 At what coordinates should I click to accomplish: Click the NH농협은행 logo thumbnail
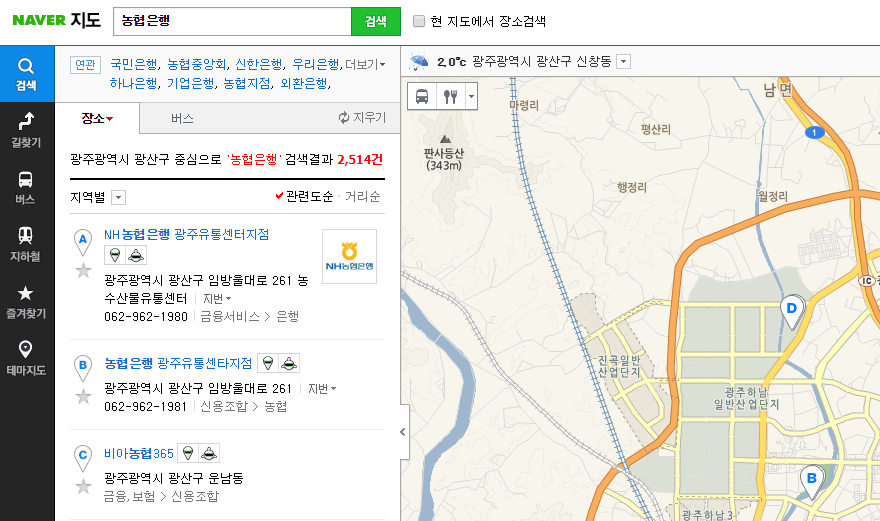349,257
